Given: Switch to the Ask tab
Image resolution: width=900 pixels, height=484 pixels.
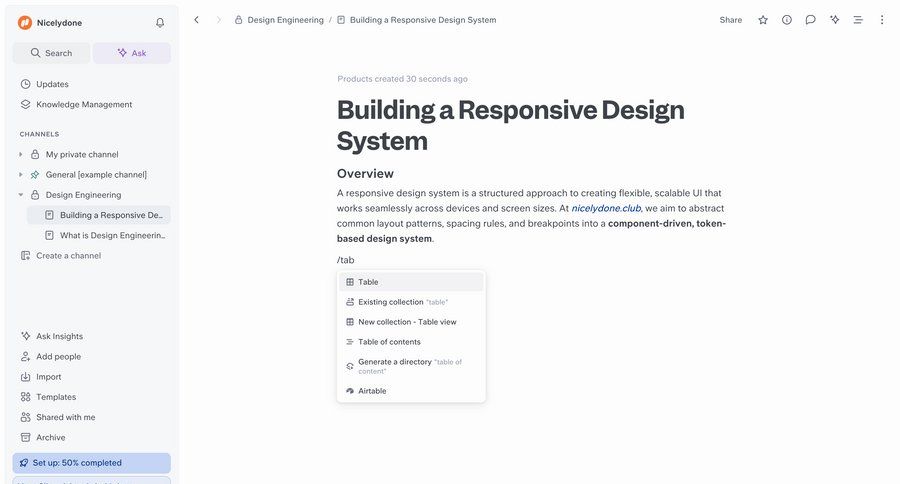Looking at the screenshot, I should coord(131,53).
